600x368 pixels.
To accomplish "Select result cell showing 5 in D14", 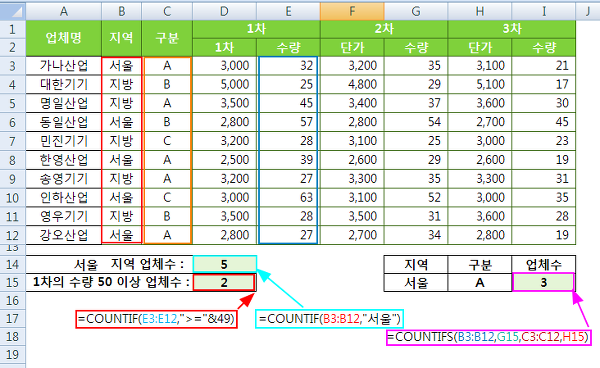I will pyautogui.click(x=224, y=264).
